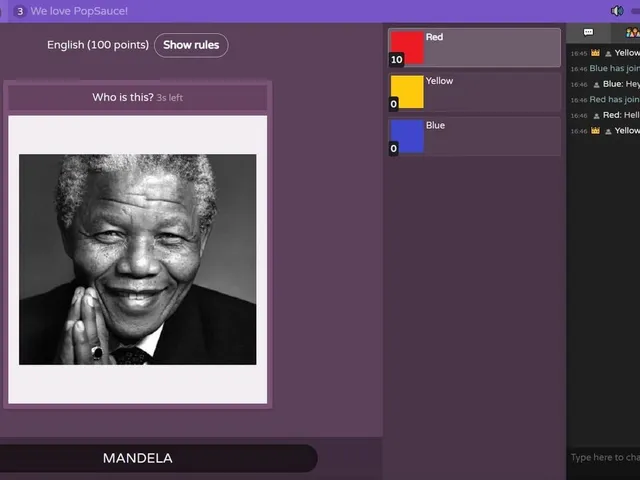Click the Type here to chat box
Screen dimensions: 640x480
(x=605, y=458)
